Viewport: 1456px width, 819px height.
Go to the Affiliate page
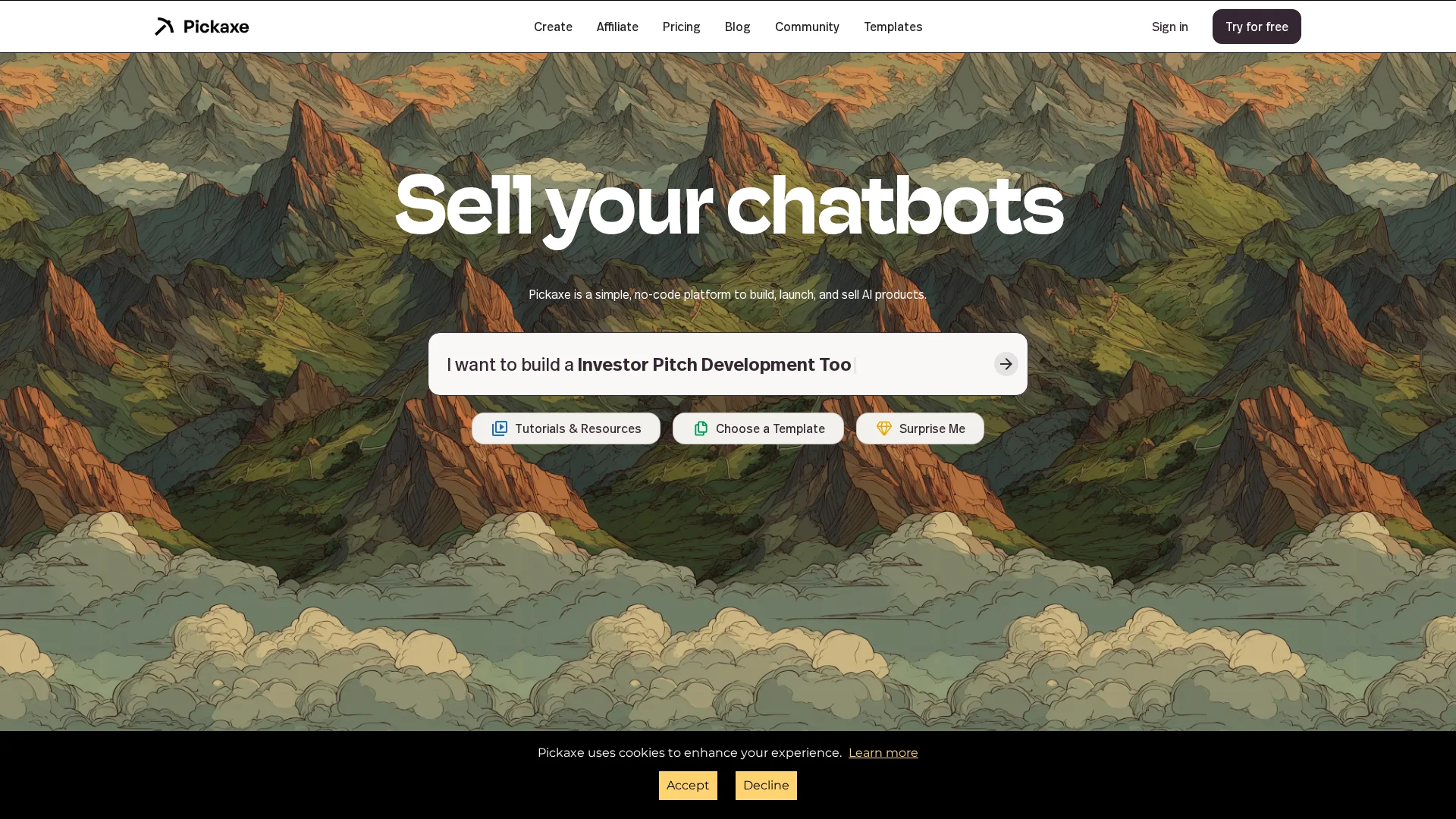coord(617,27)
